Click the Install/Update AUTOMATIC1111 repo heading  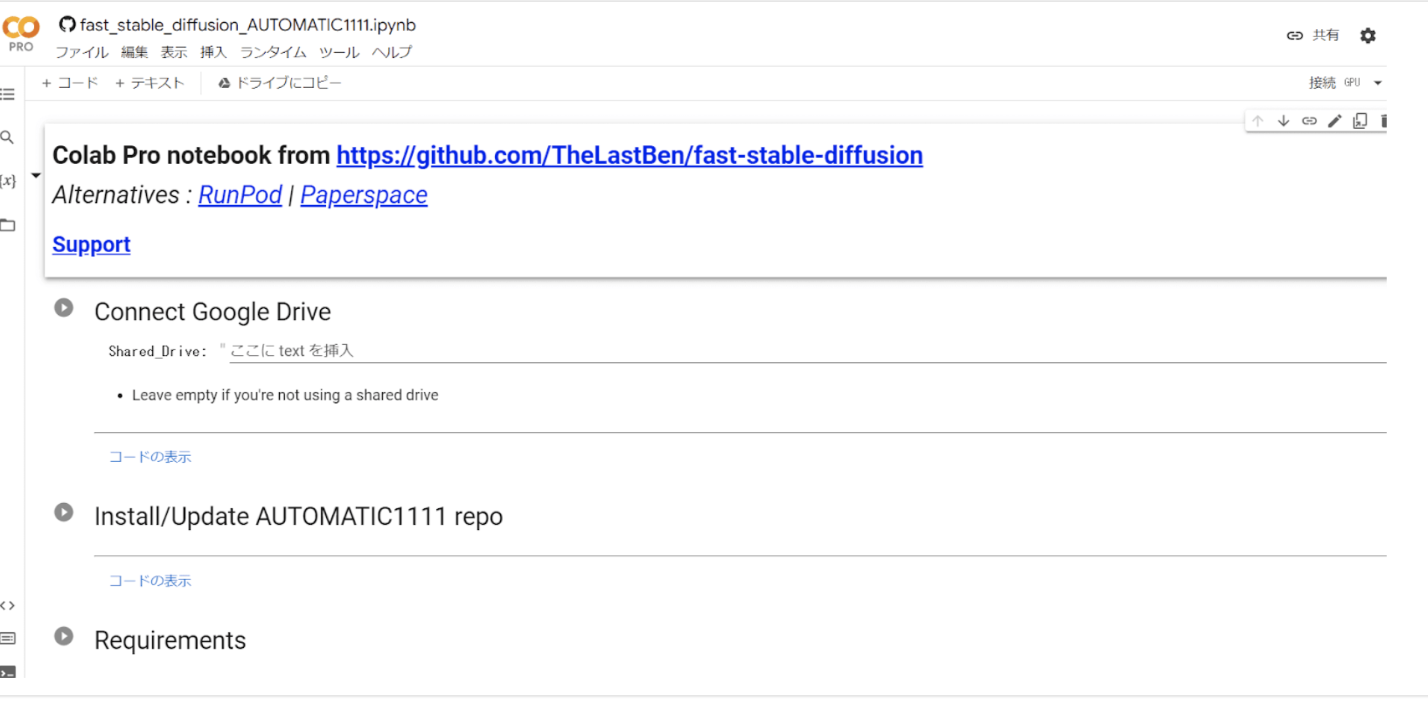[x=299, y=516]
